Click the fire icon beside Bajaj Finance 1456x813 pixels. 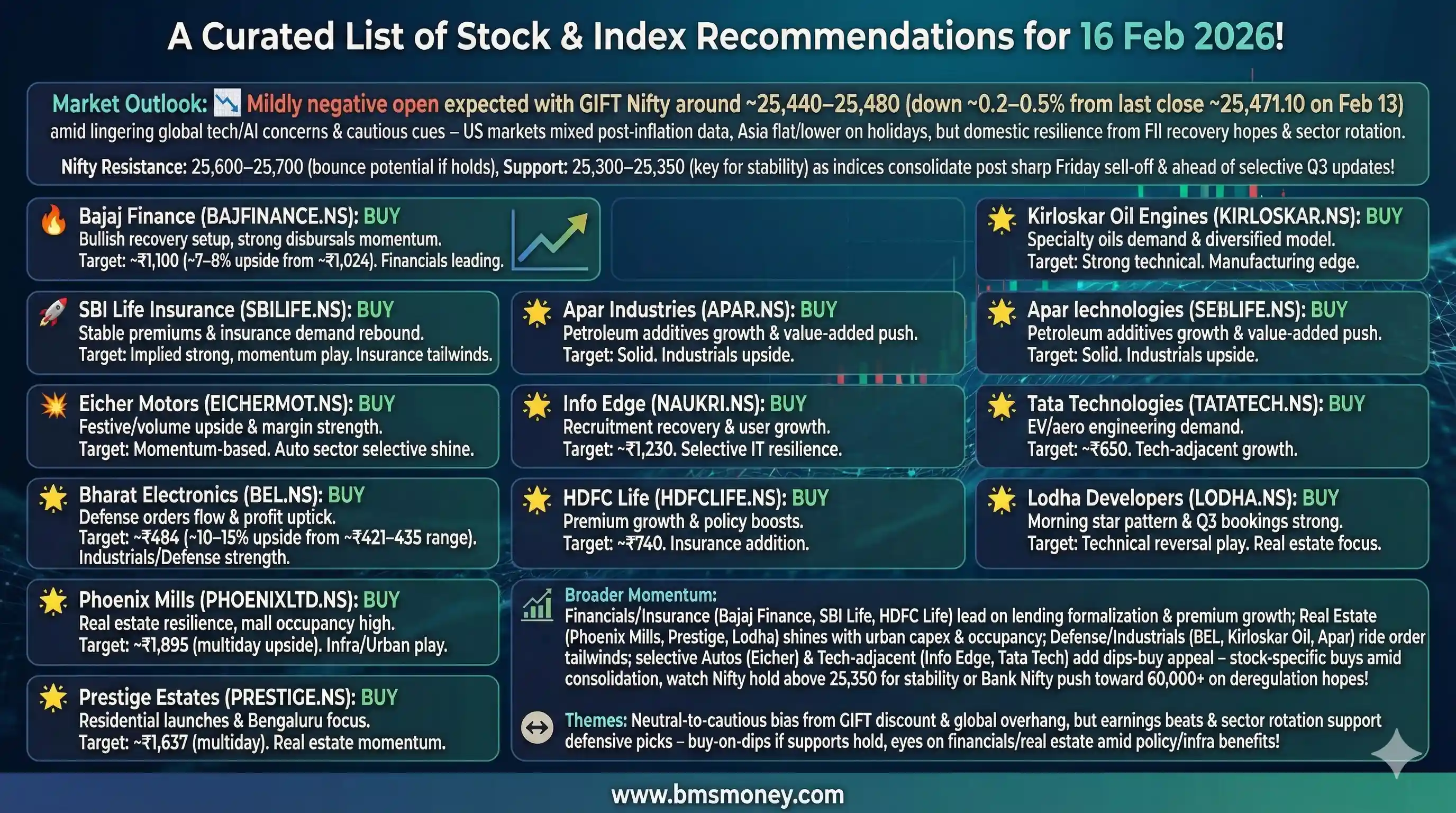click(53, 220)
